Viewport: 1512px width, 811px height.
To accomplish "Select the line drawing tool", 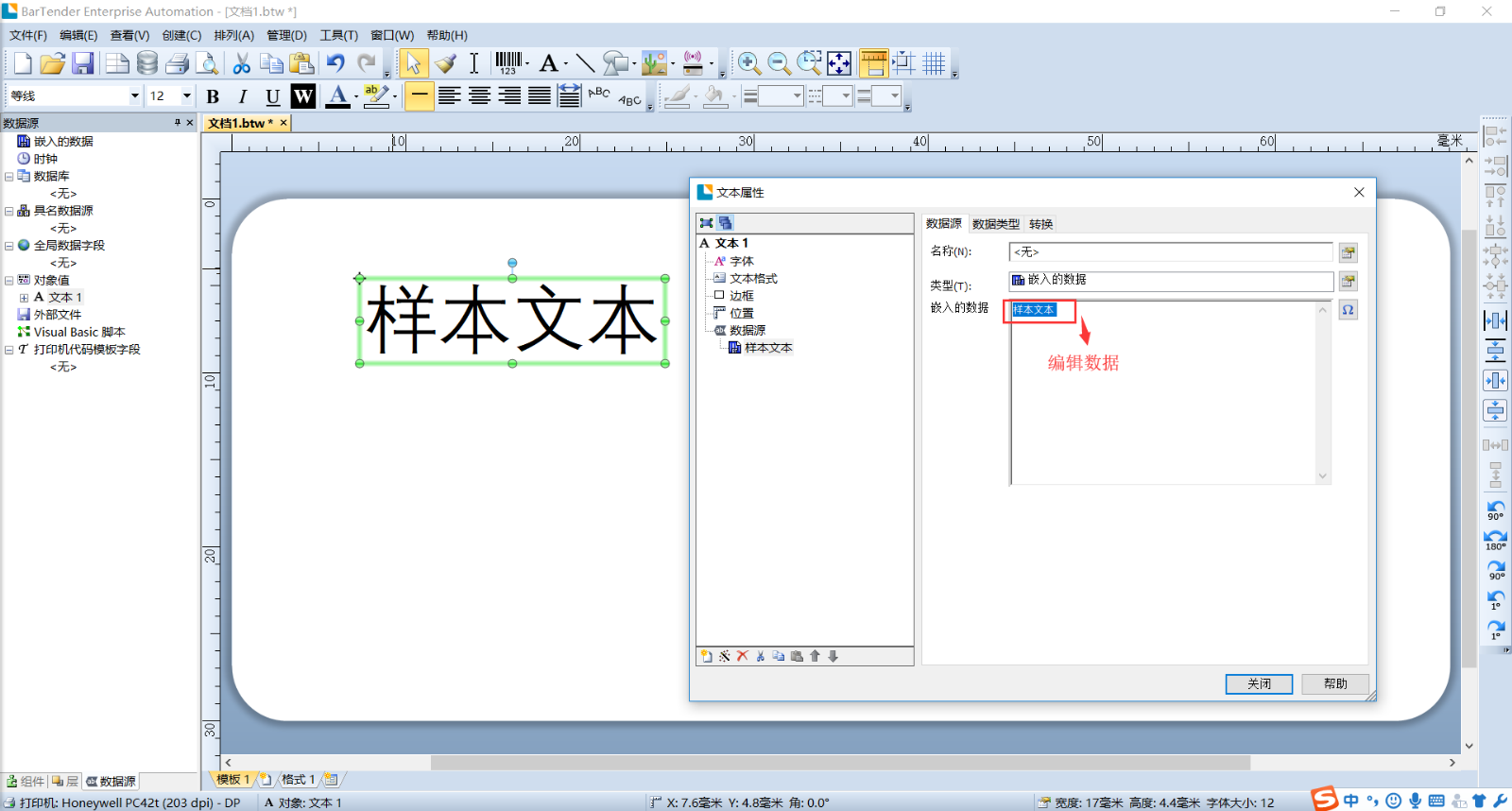I will (585, 63).
